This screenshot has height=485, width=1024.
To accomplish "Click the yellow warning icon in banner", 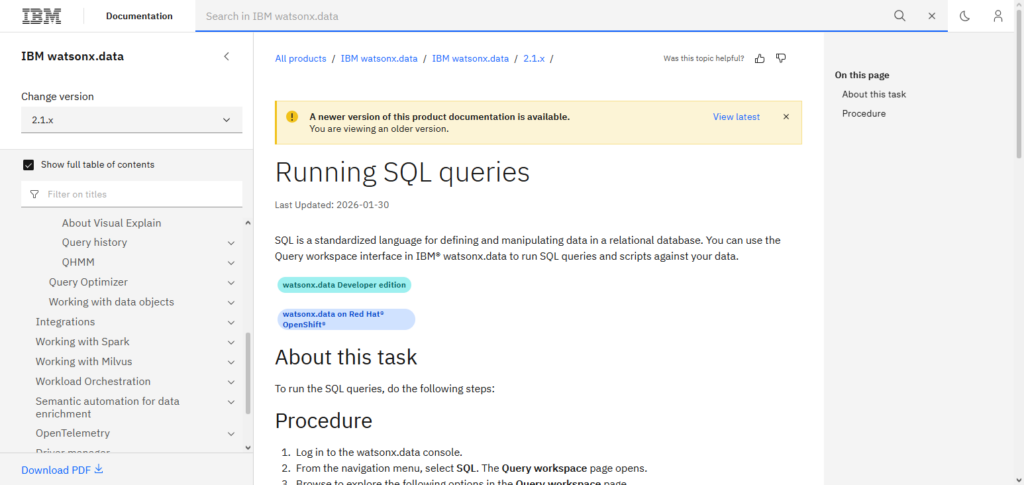I will [292, 117].
